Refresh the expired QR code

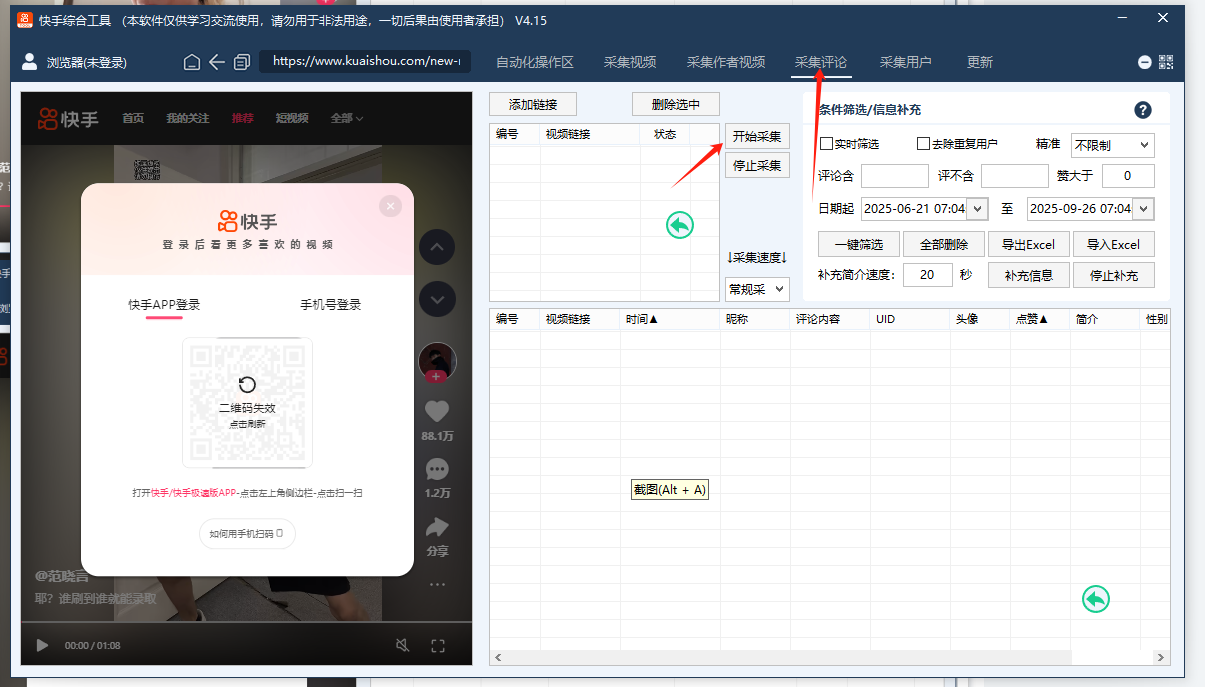(247, 384)
